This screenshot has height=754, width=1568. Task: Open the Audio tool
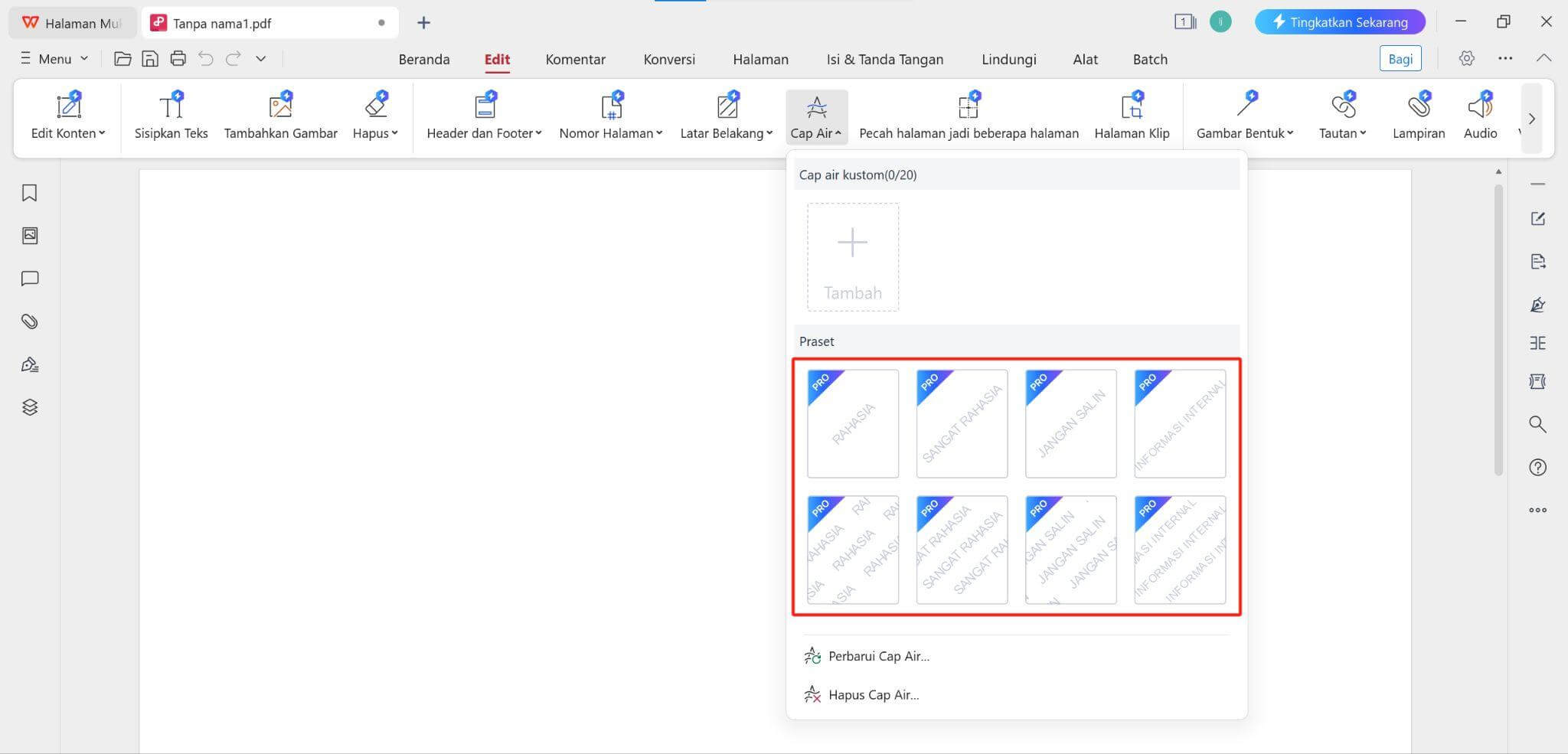point(1480,115)
